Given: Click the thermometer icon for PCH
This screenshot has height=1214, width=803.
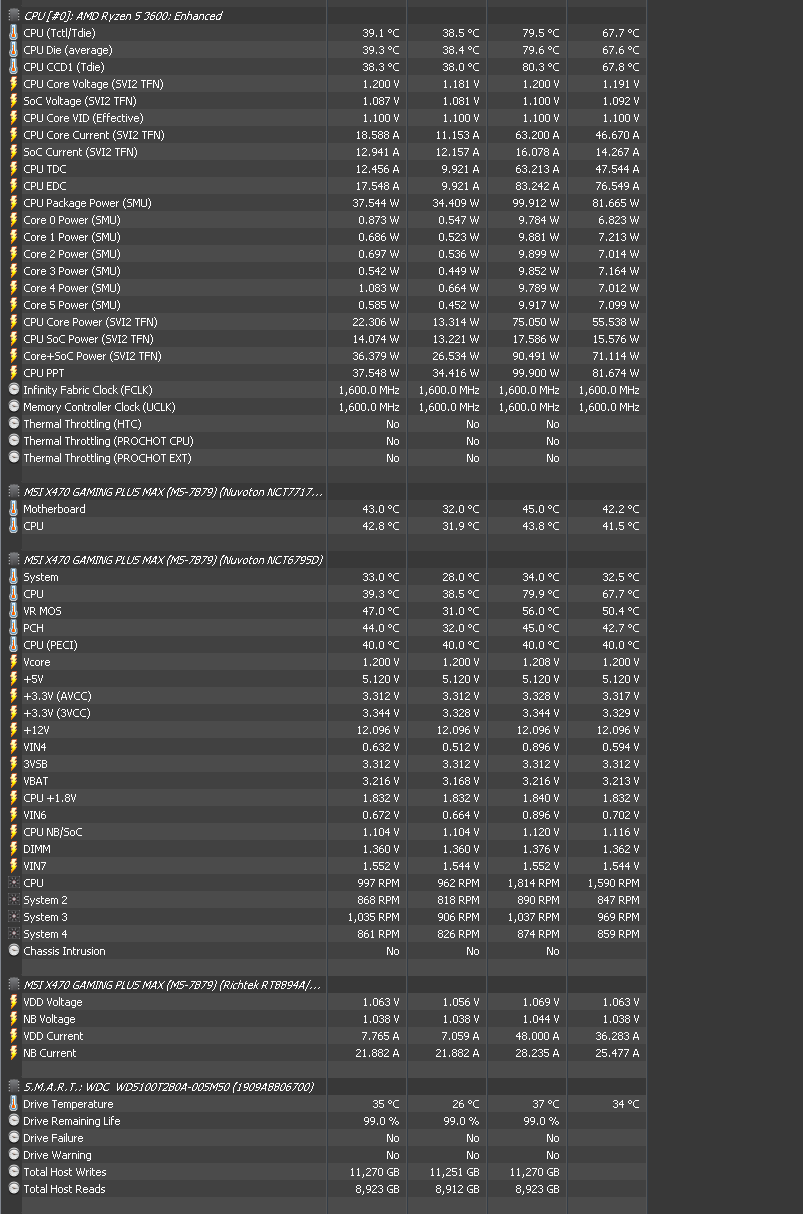Looking at the screenshot, I should click(14, 628).
